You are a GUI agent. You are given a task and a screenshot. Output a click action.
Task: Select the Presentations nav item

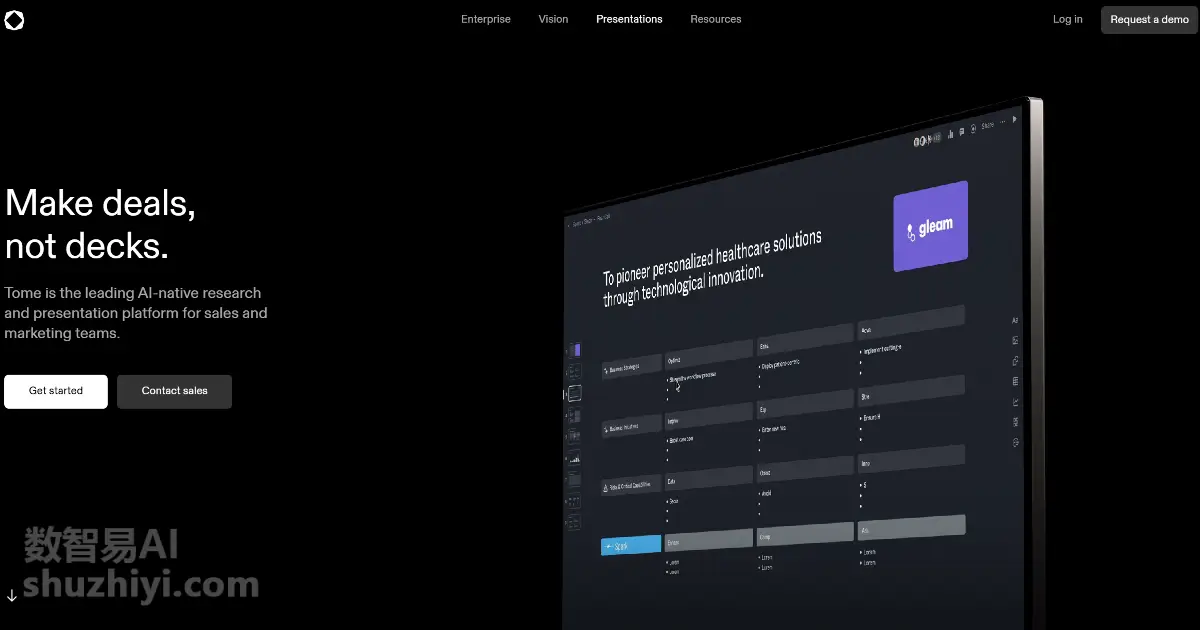[629, 19]
